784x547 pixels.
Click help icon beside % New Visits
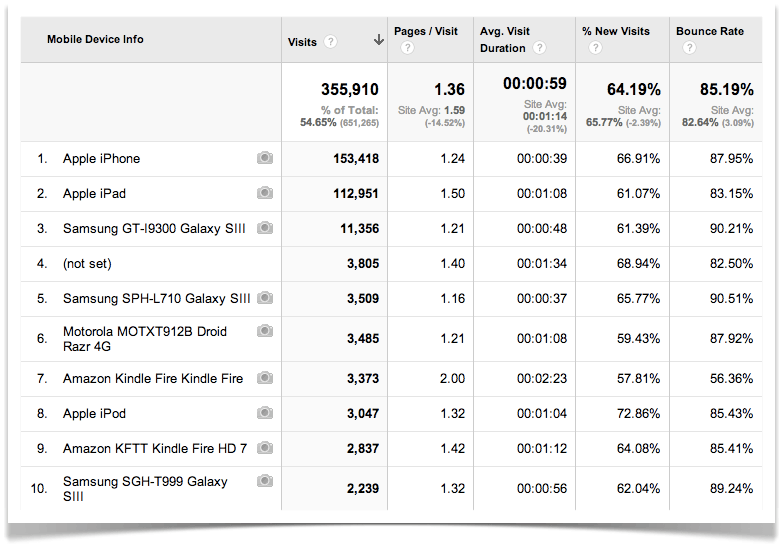(592, 48)
